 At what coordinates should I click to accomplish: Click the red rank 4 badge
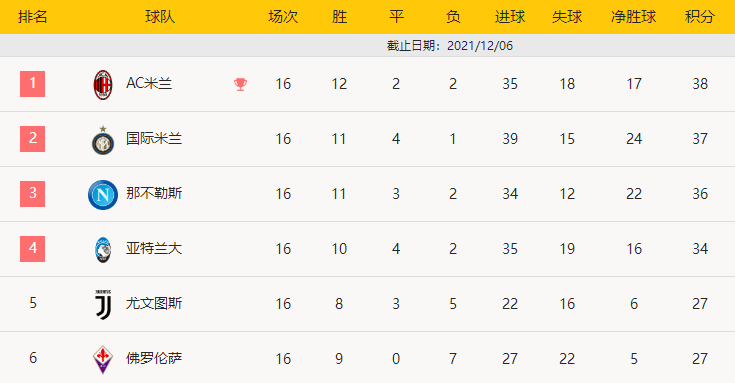[32, 248]
